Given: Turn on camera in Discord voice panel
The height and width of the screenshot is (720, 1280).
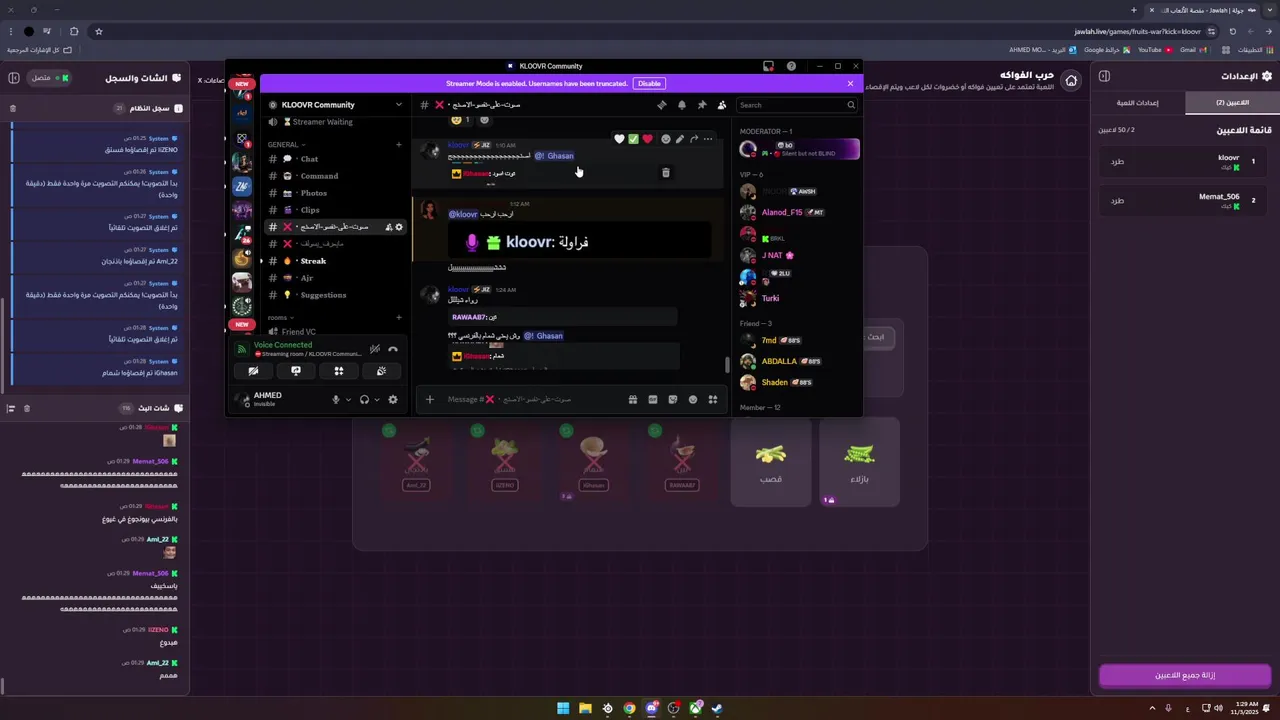Looking at the screenshot, I should [253, 371].
